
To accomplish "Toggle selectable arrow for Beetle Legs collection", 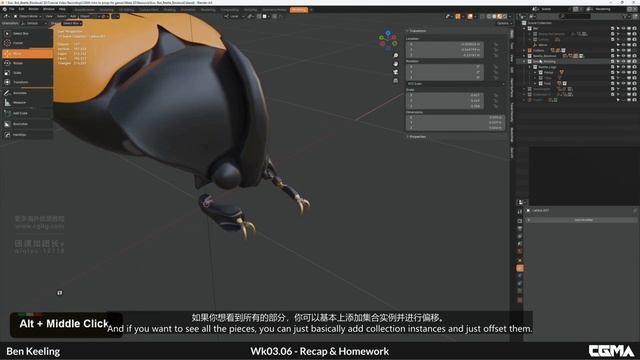I will [x=618, y=67].
